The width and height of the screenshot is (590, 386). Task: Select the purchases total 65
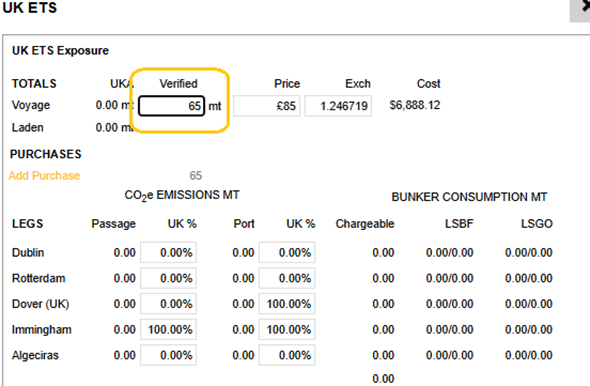click(196, 176)
